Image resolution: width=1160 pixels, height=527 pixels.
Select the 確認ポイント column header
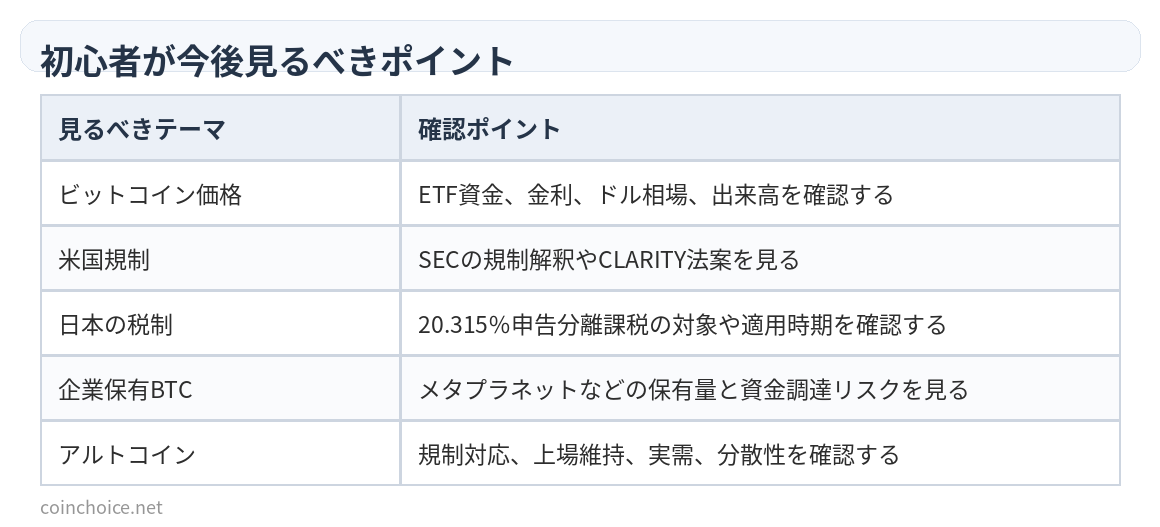[x=760, y=128]
